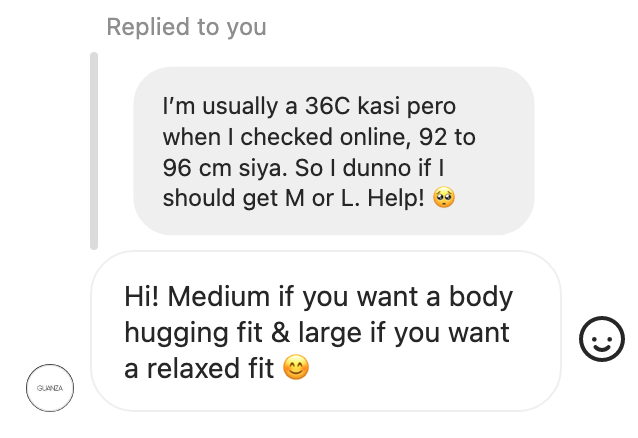This screenshot has height=438, width=638.
Task: Click 'body' at end of first reply line
Action: click(481, 297)
